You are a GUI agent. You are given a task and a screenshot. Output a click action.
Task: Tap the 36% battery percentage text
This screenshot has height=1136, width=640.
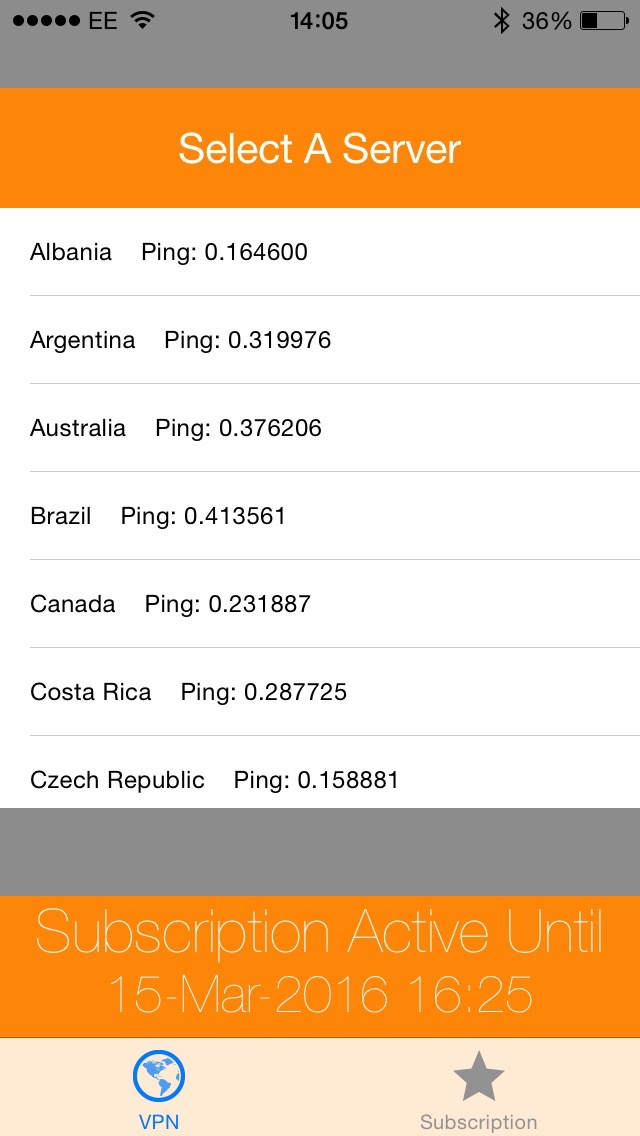(546, 21)
